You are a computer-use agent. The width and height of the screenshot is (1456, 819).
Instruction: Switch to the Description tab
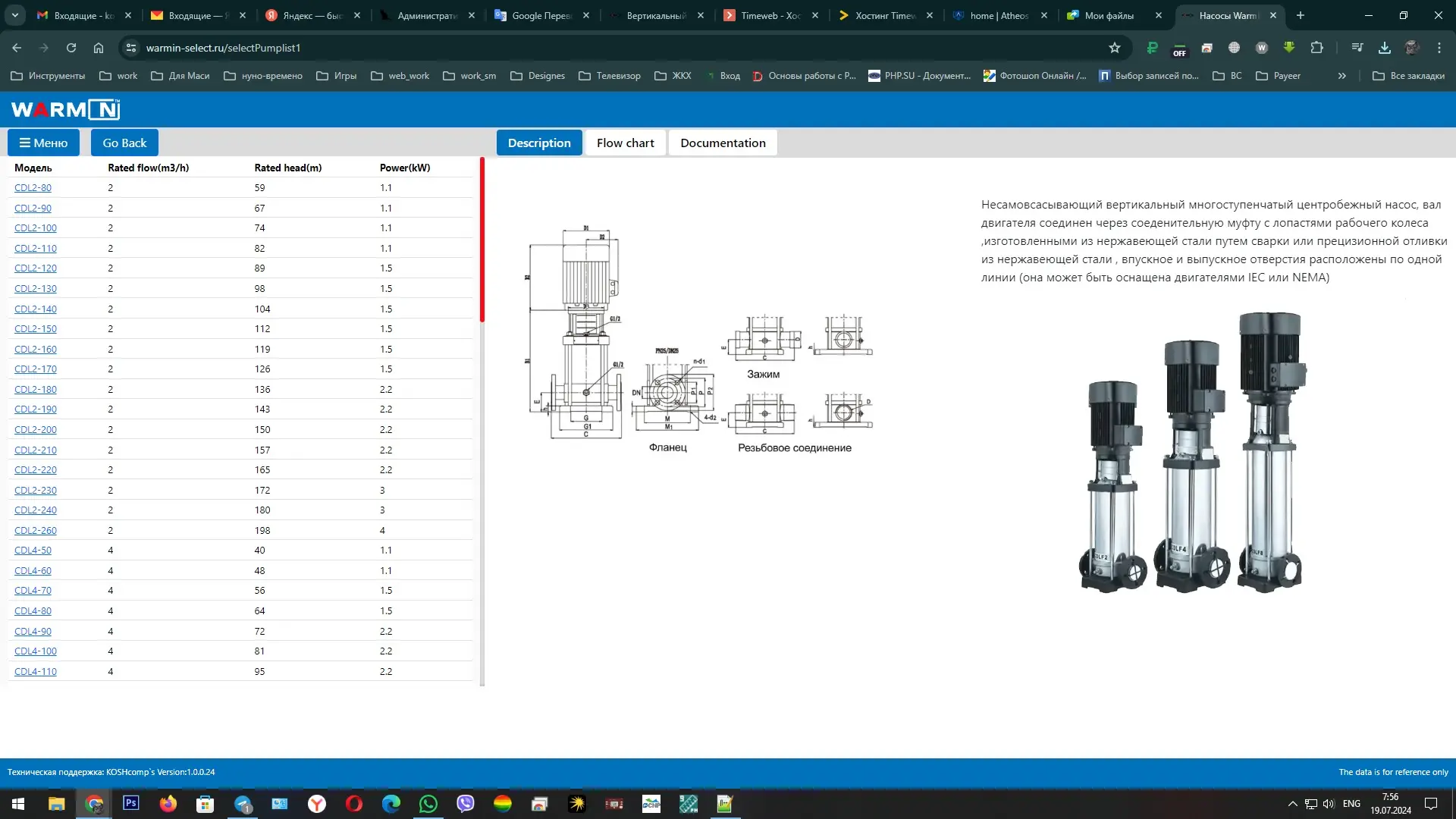click(539, 143)
